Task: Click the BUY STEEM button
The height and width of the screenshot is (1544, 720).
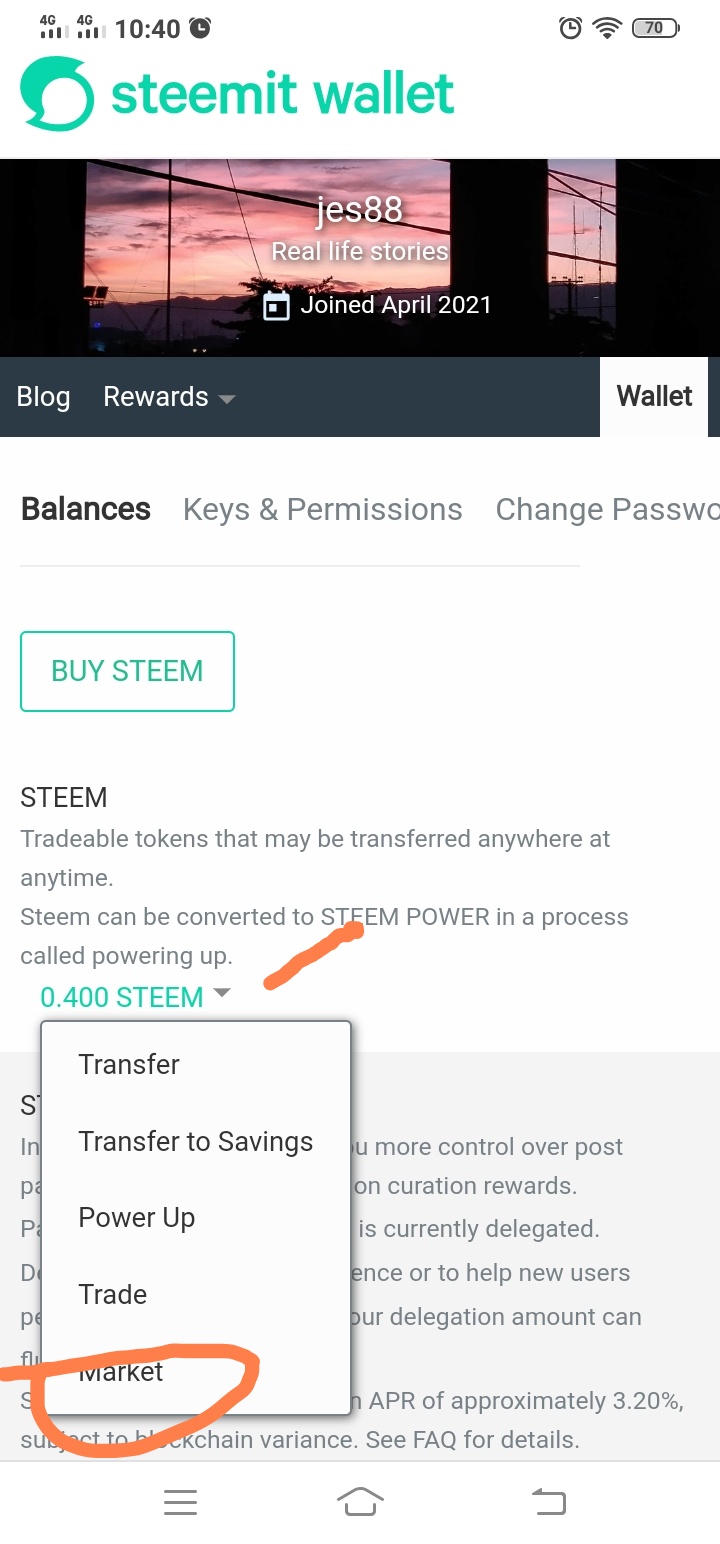Action: [x=127, y=671]
